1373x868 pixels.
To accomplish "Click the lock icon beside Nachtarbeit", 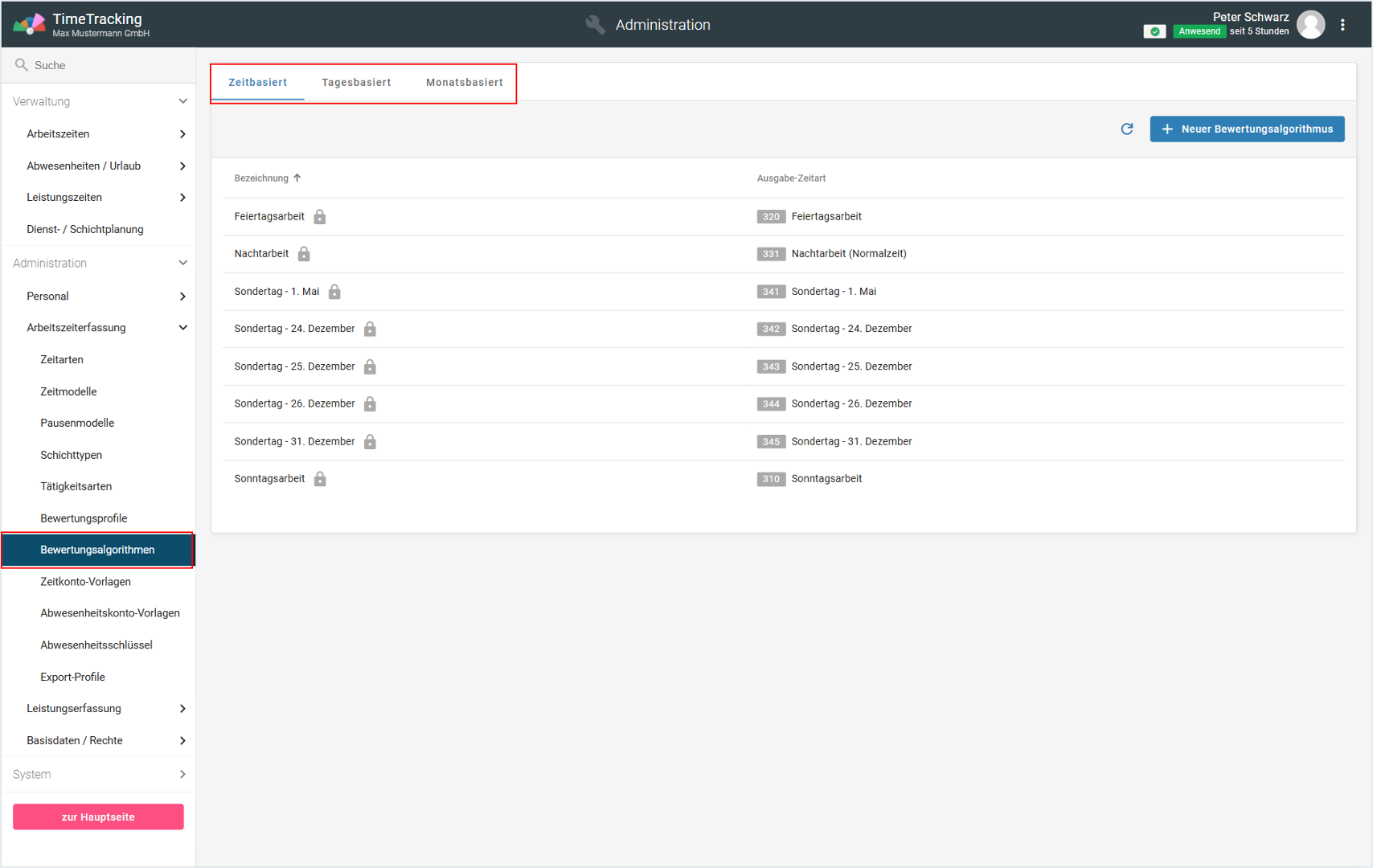I will [x=304, y=254].
